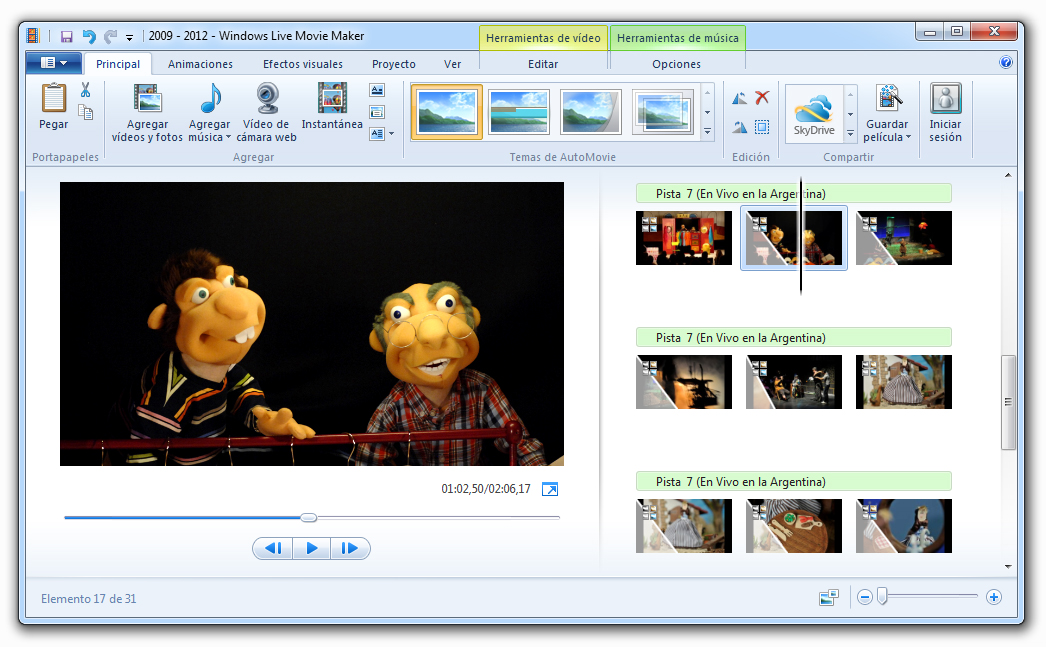Step to the next frame
This screenshot has width=1046, height=647.
tap(350, 548)
